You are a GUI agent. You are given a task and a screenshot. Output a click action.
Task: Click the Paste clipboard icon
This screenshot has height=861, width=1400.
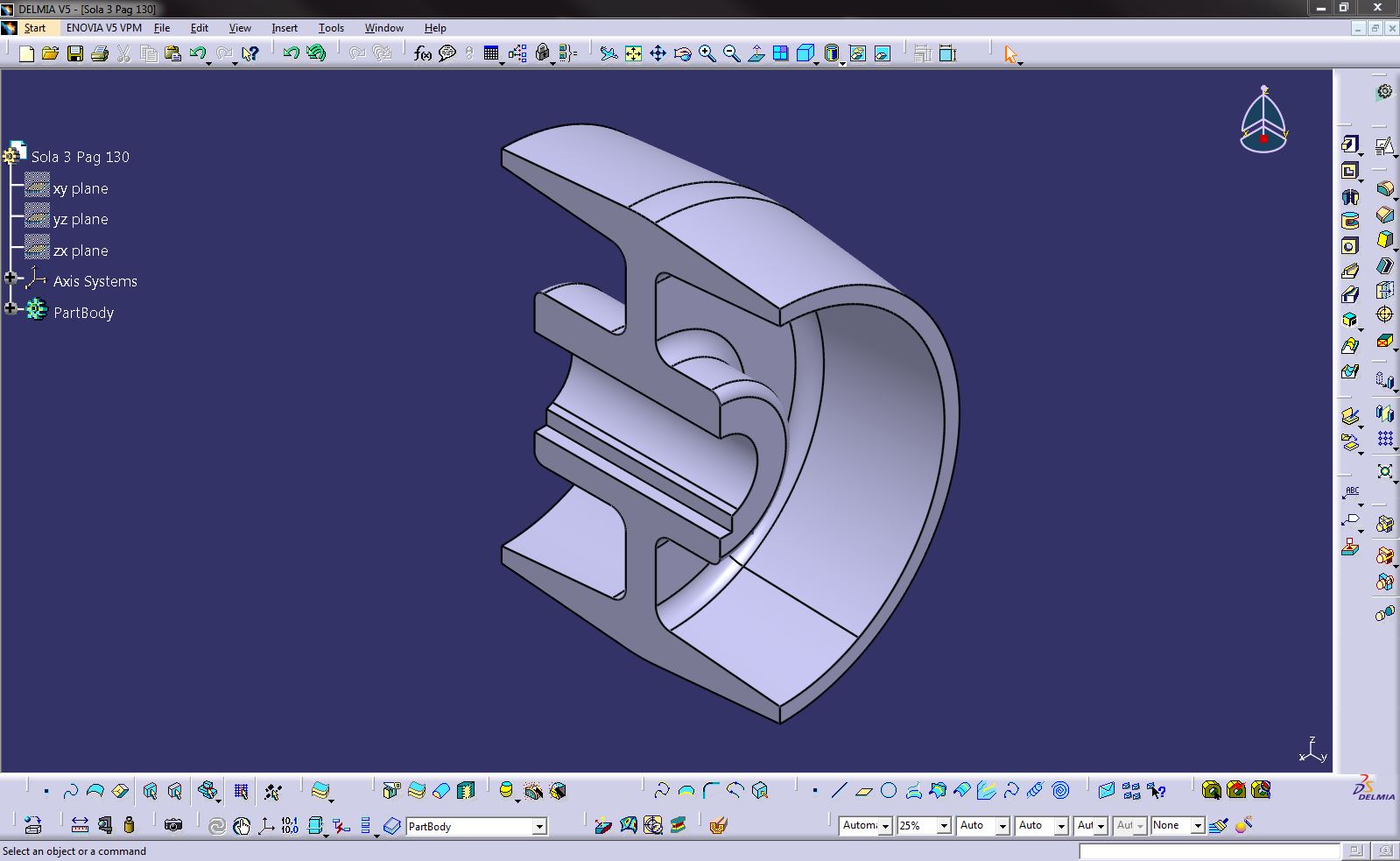click(x=172, y=53)
